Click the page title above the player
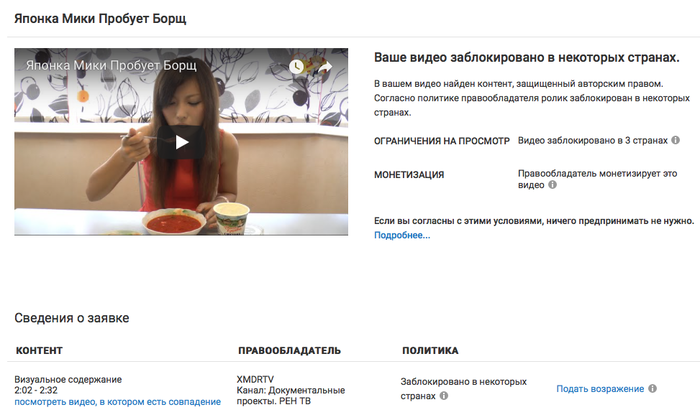700x415 pixels. [x=100, y=19]
